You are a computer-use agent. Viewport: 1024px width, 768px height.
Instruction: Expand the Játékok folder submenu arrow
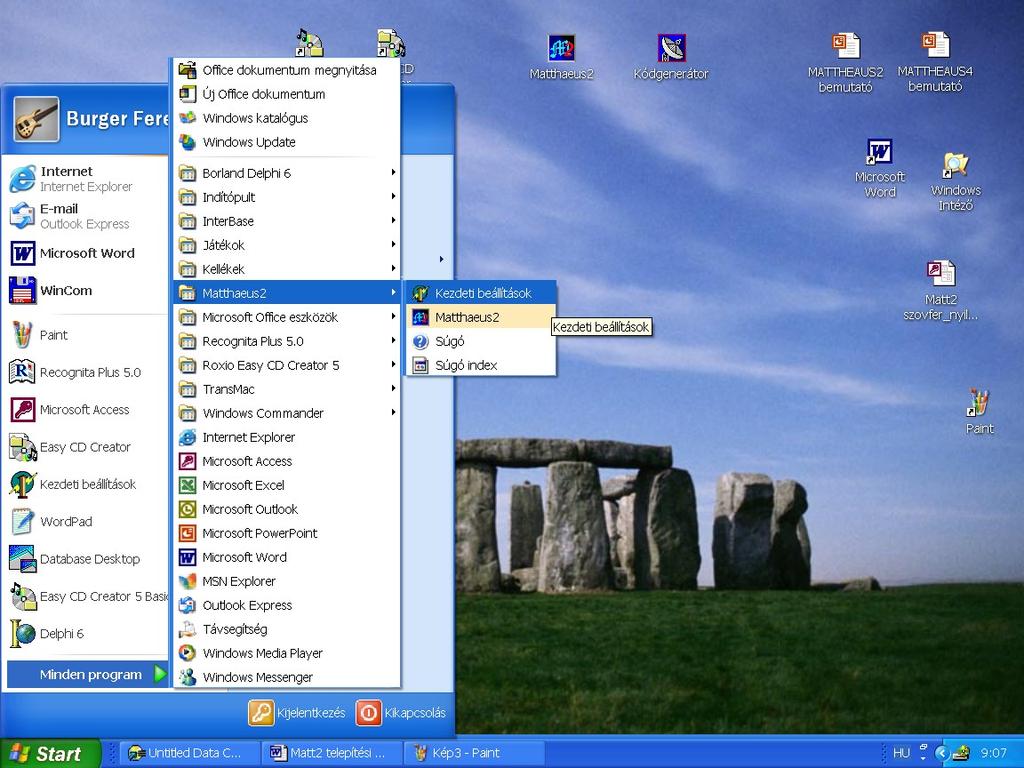point(393,245)
